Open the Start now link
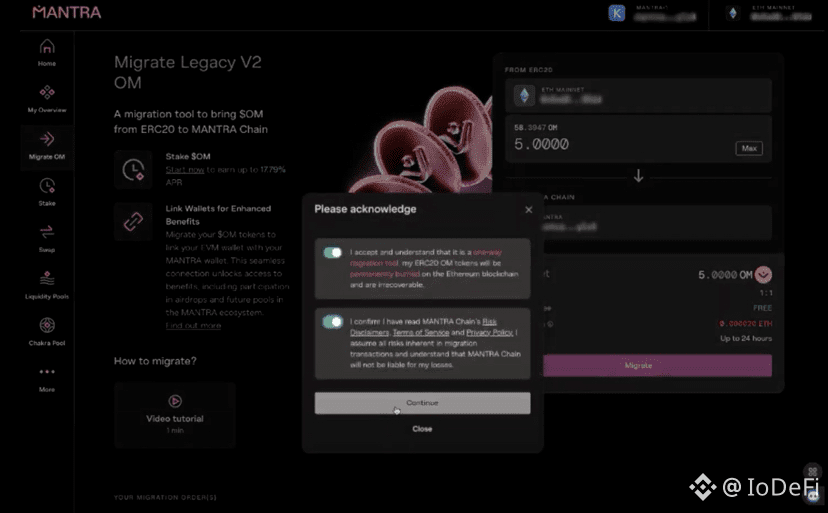The image size is (828, 513). pos(185,170)
